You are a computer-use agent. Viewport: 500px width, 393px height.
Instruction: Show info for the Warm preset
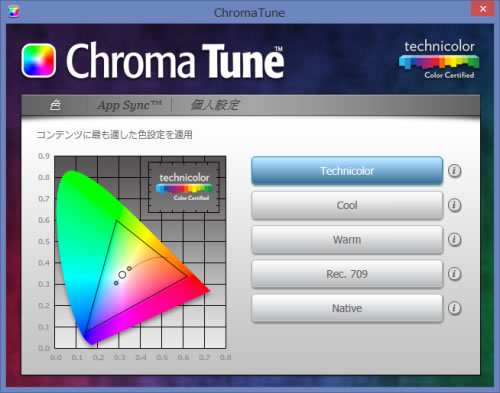click(454, 239)
